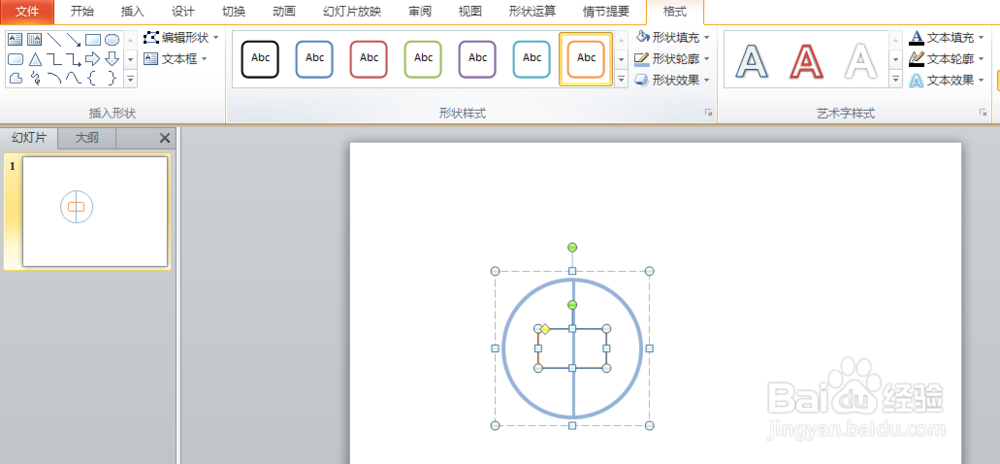The image size is (1000, 464).
Task: Switch to the 插入 ribbon tab
Action: (x=133, y=11)
